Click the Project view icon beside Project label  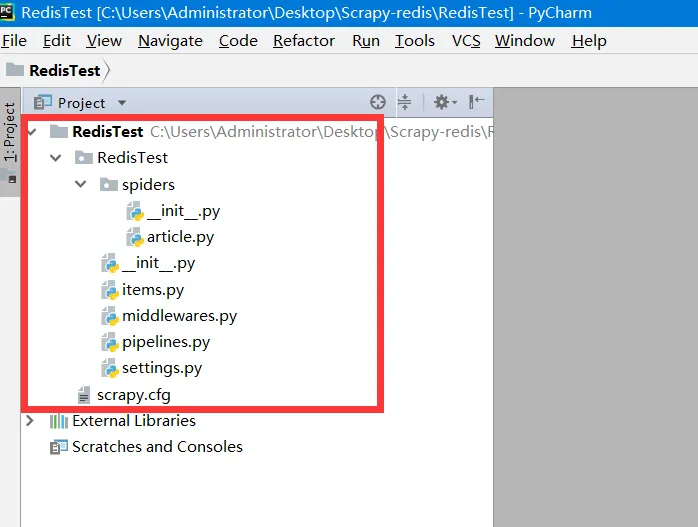[x=43, y=103]
